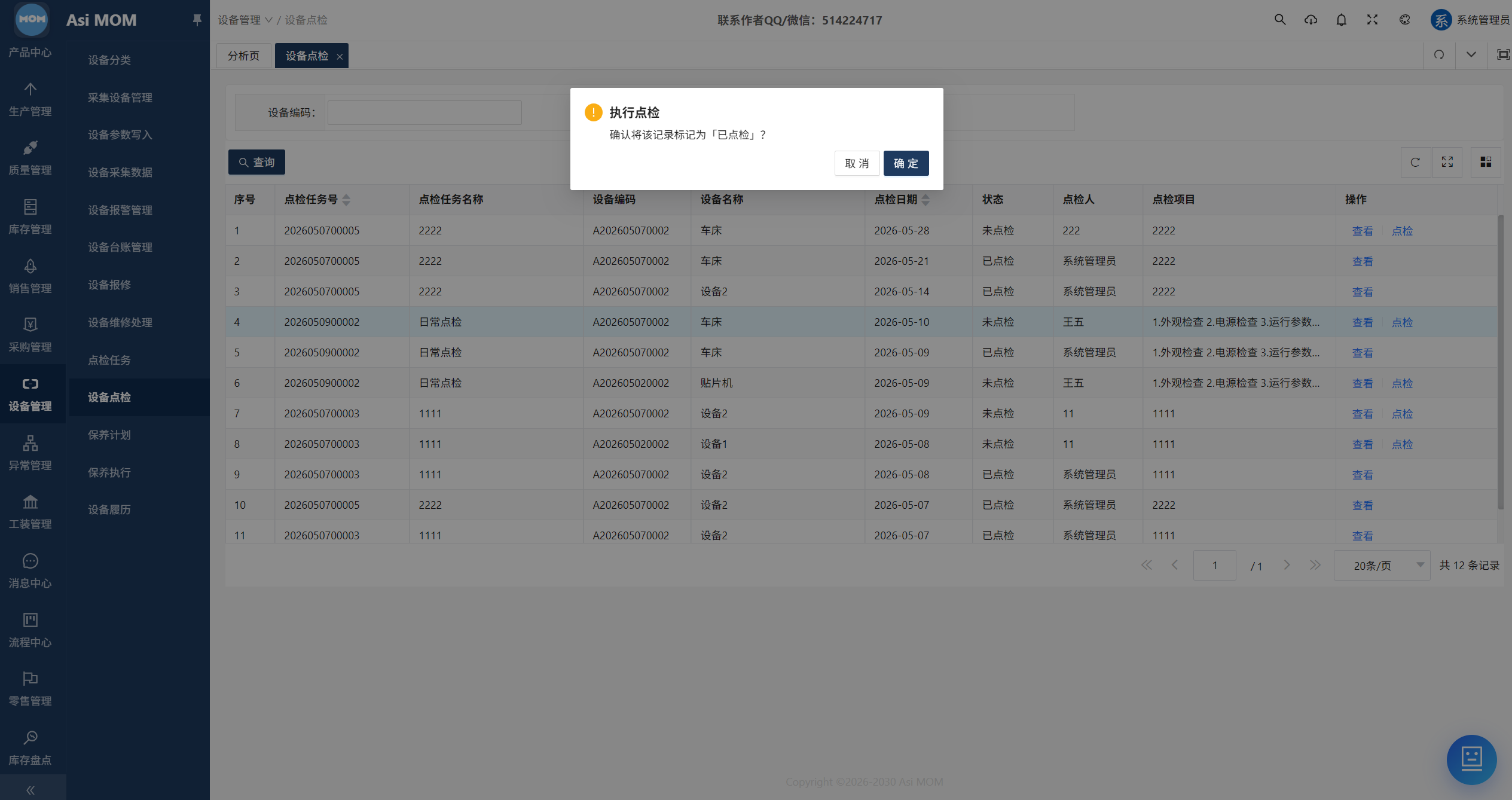Open the 销售管理 sidebar module
This screenshot has width=1512, height=800.
click(x=30, y=277)
